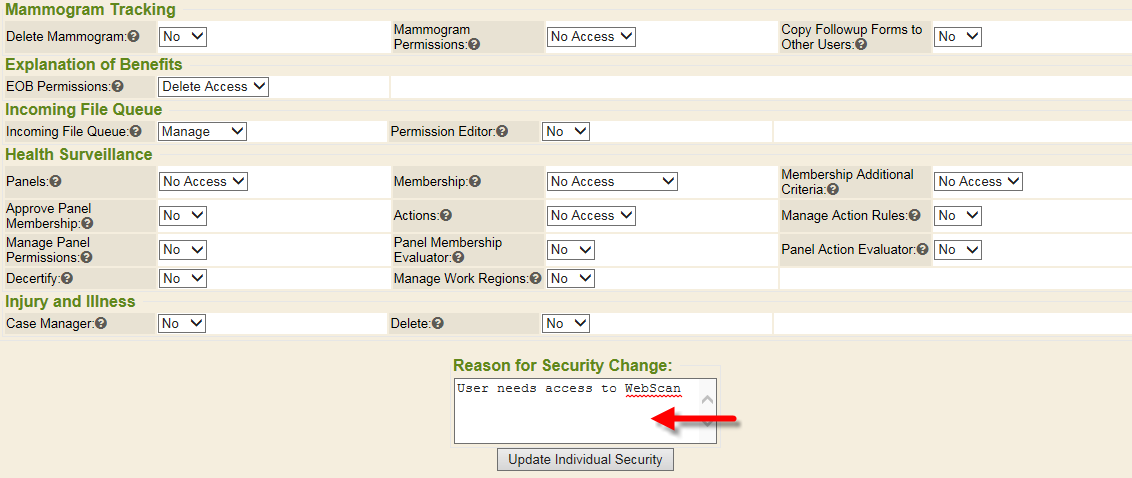Expand the EOB Permissions dropdown
The height and width of the screenshot is (478, 1132).
[214, 87]
